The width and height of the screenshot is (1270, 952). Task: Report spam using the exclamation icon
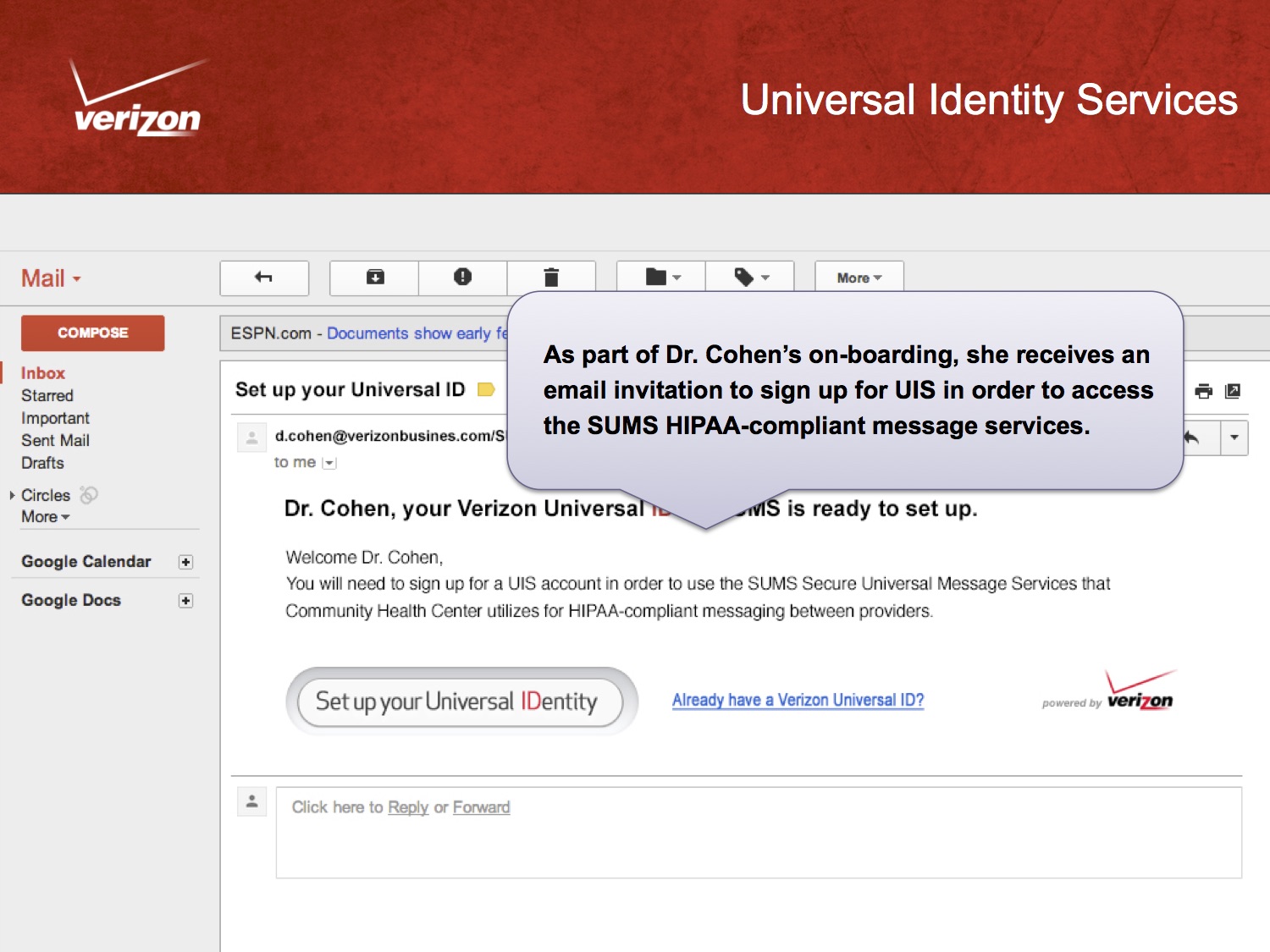point(462,278)
